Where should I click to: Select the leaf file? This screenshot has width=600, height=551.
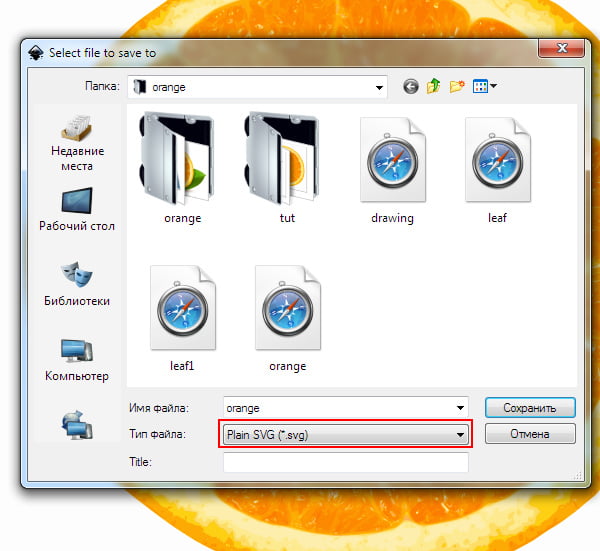497,170
